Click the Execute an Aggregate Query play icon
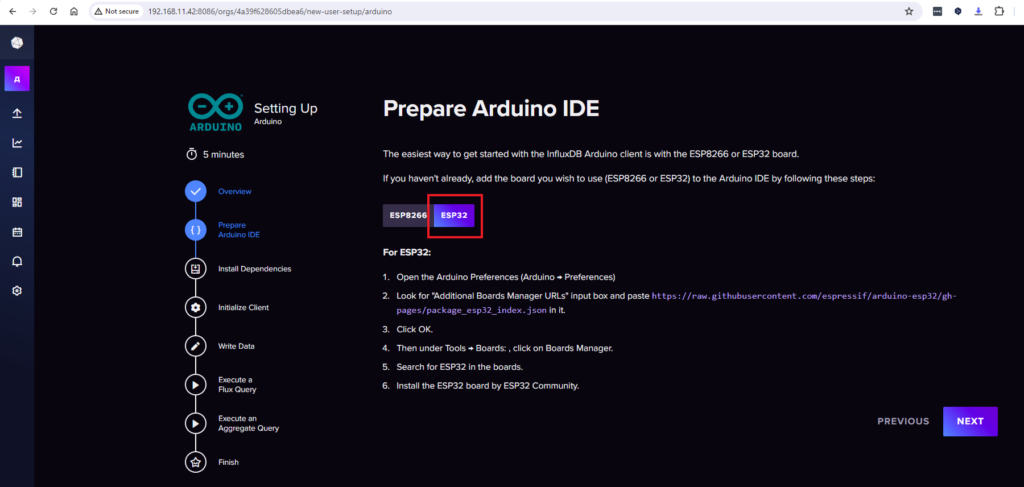Image resolution: width=1024 pixels, height=487 pixels. click(x=195, y=423)
